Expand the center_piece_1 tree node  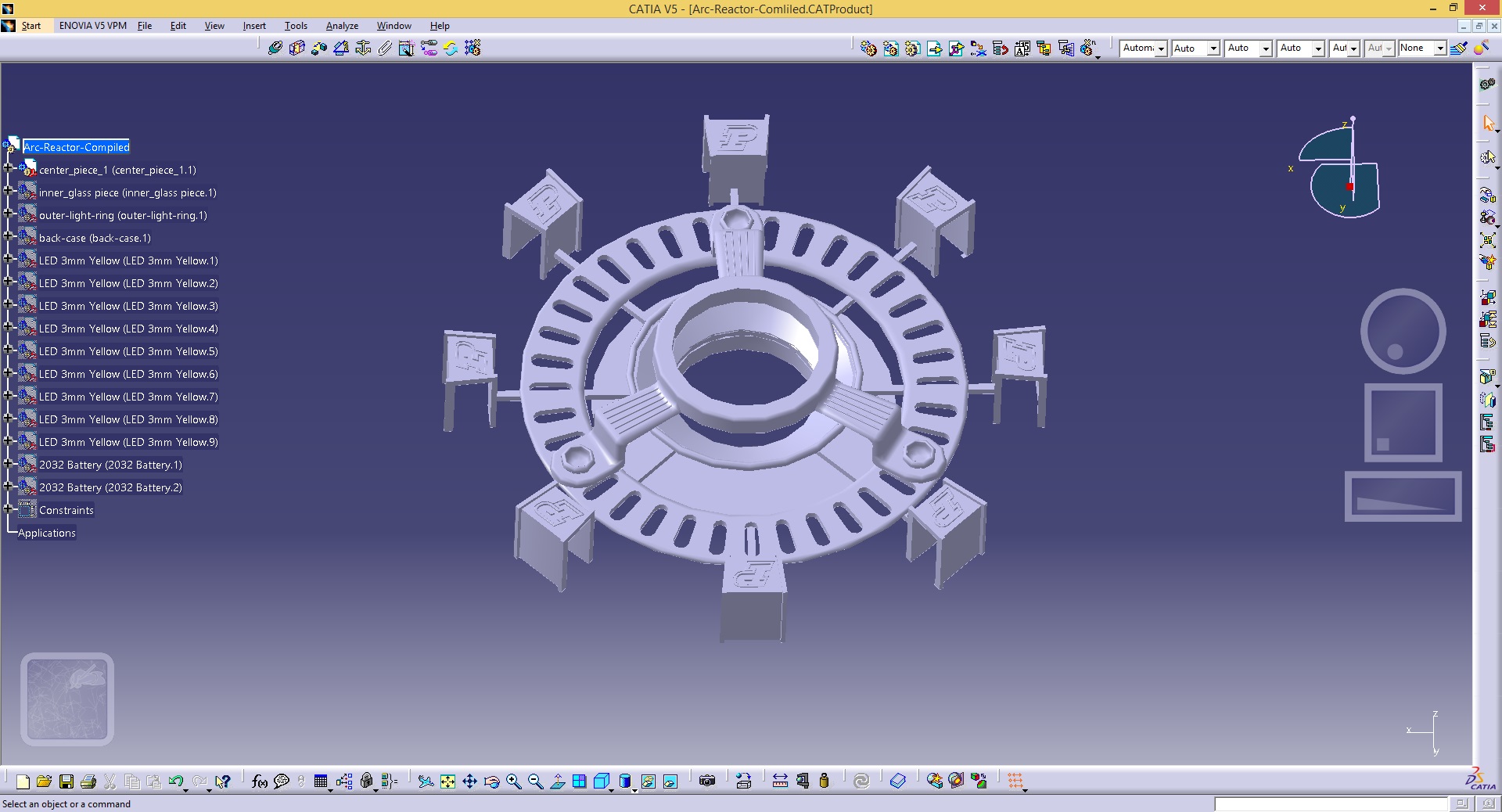pos(9,167)
